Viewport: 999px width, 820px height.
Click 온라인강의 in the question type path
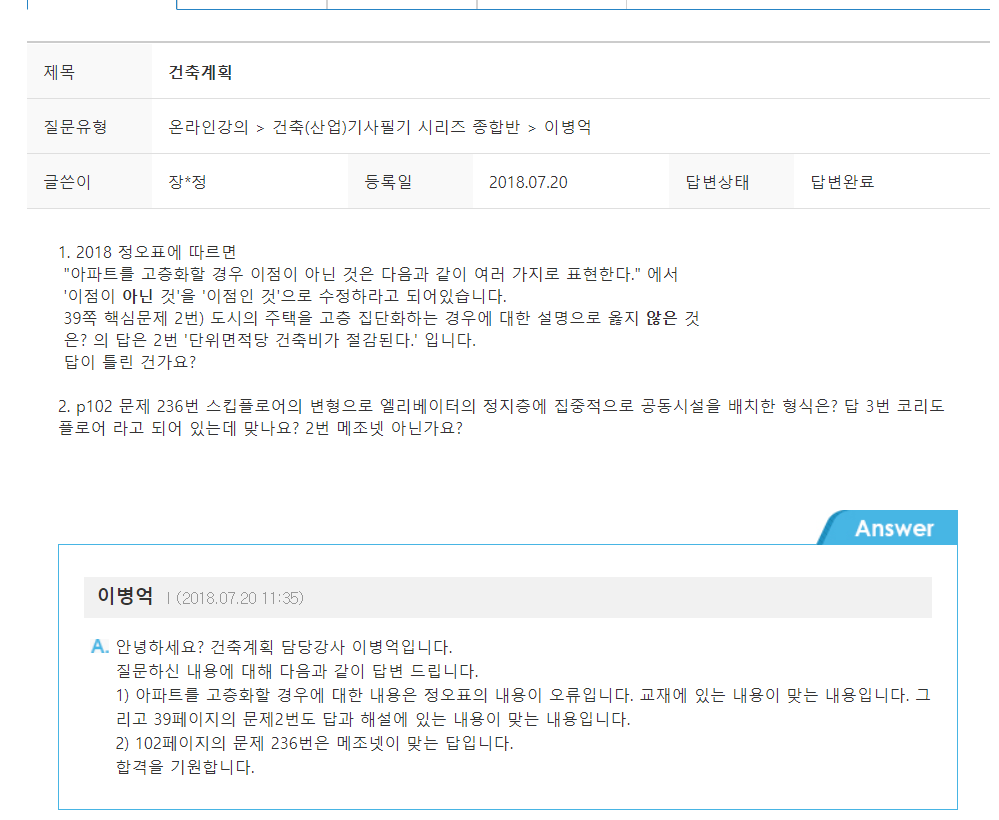pyautogui.click(x=208, y=127)
